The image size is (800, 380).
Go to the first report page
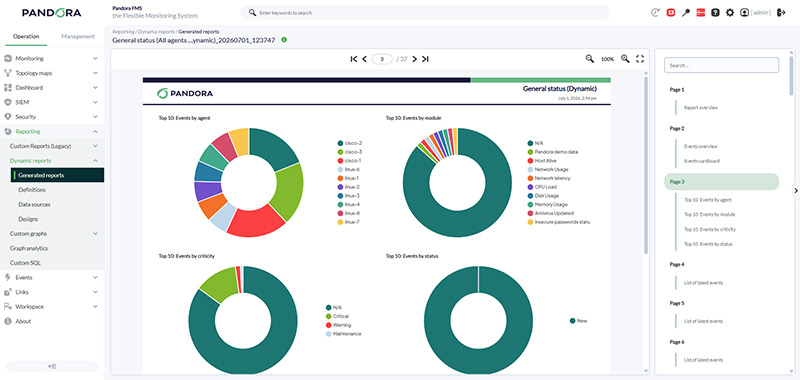pyautogui.click(x=354, y=59)
